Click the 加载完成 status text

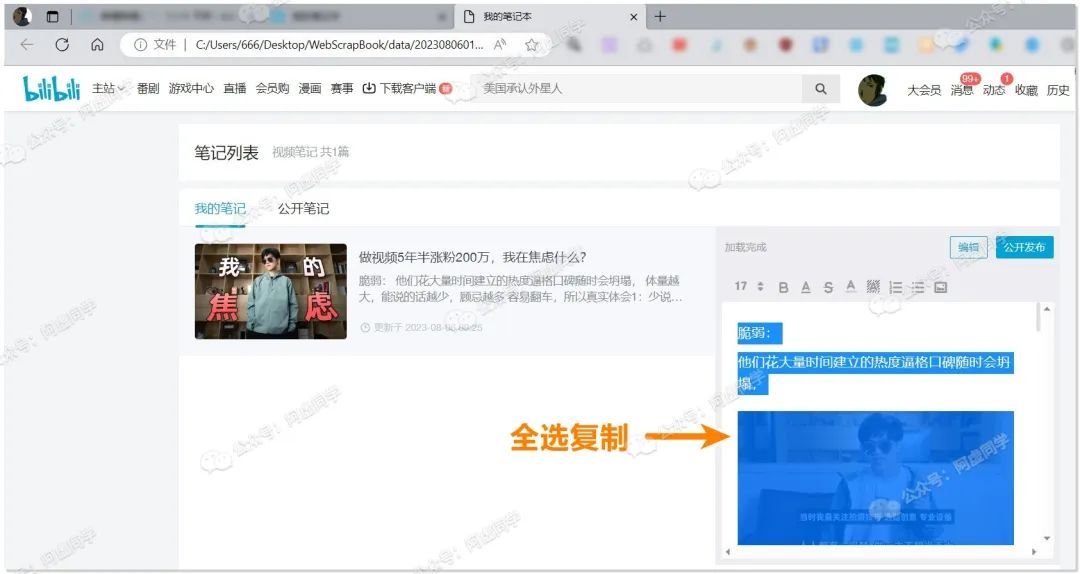point(745,247)
